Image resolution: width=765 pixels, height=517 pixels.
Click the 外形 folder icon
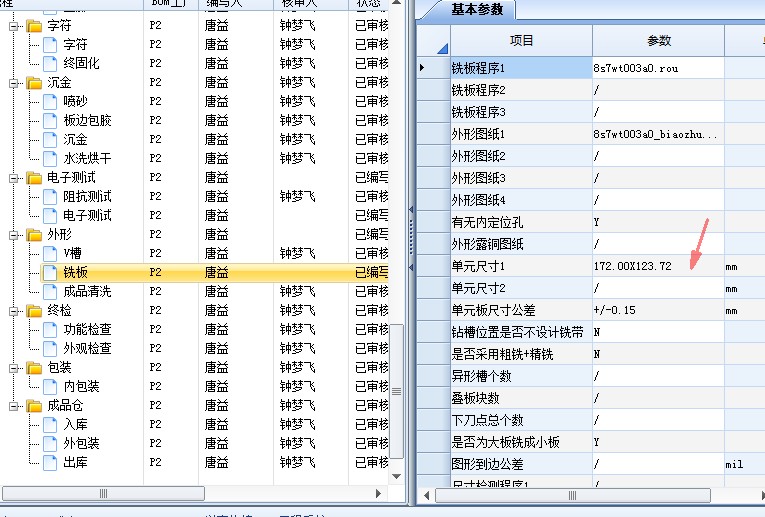click(x=34, y=235)
